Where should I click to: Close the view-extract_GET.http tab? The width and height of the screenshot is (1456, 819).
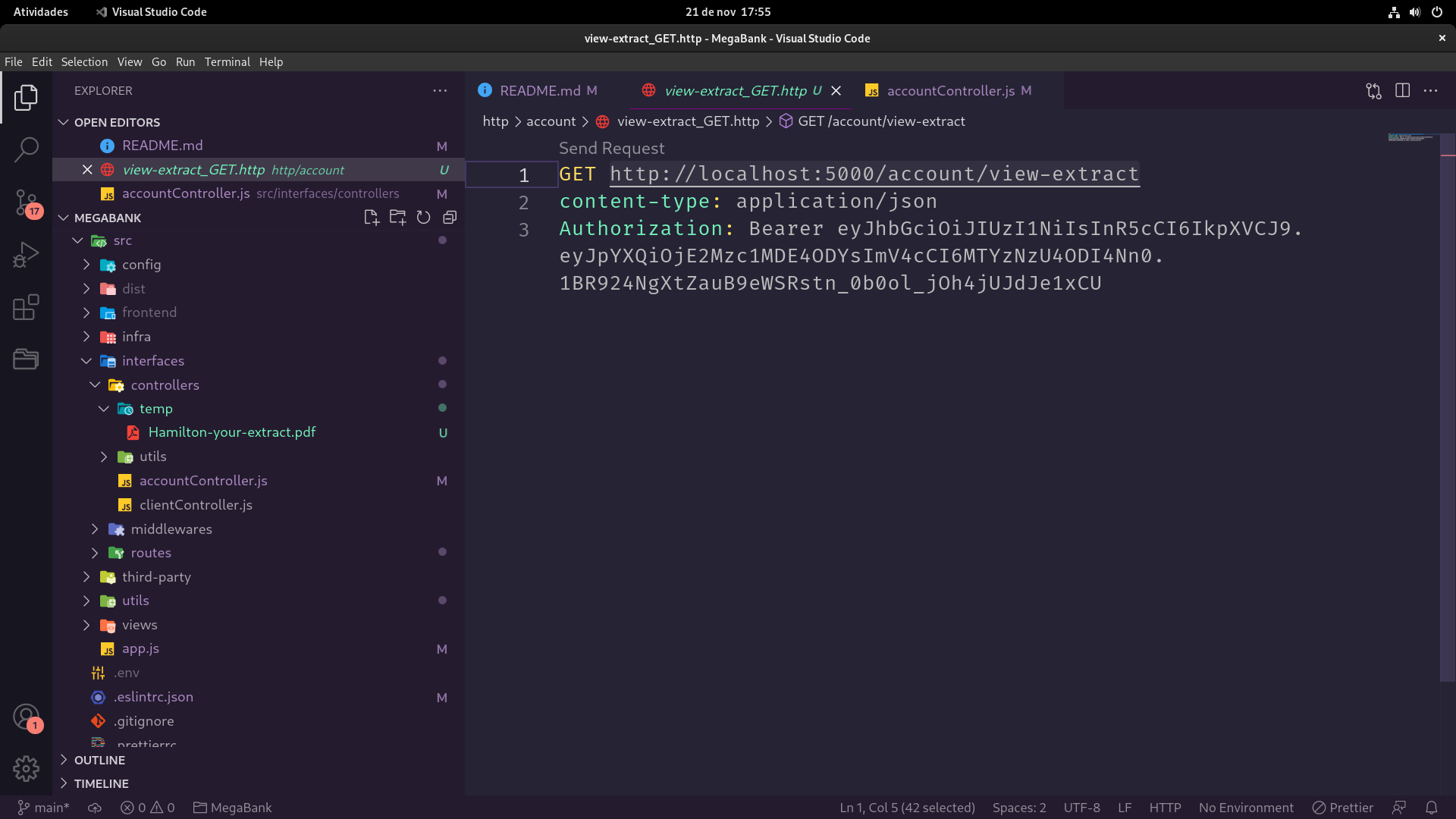pos(836,90)
